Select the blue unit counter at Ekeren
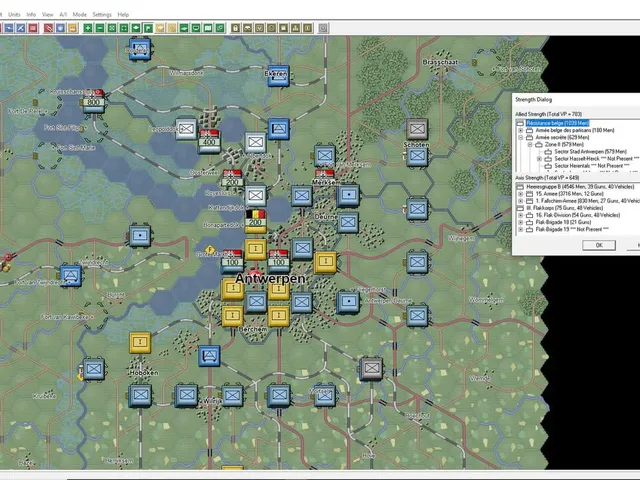The width and height of the screenshot is (640, 480). click(279, 76)
